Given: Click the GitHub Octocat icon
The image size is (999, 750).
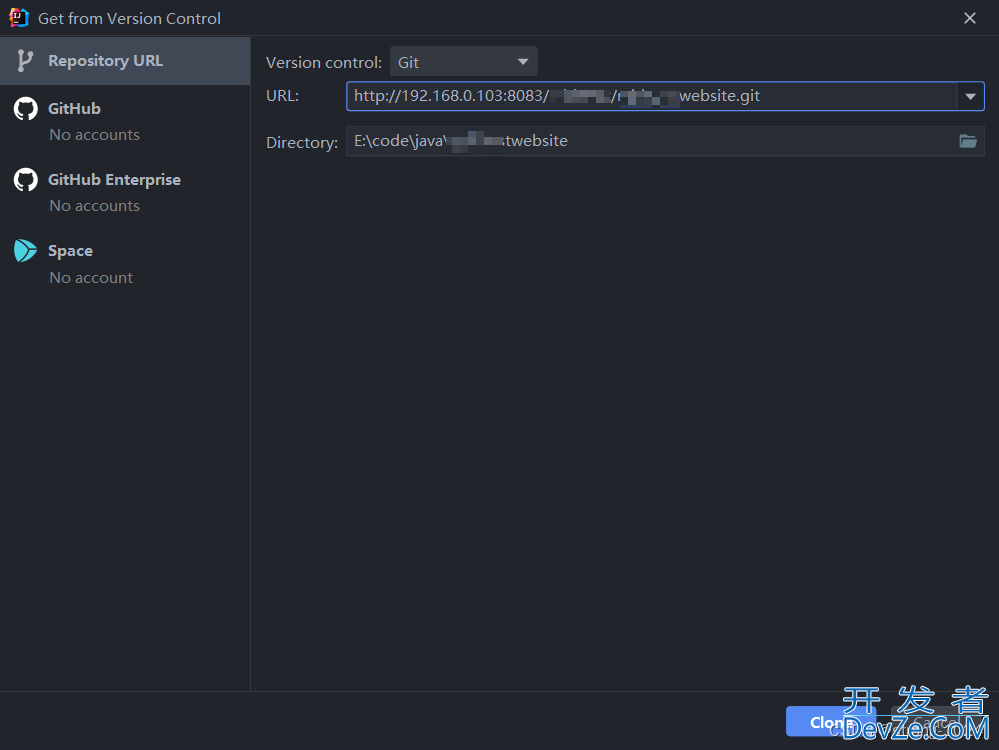Looking at the screenshot, I should click(25, 109).
